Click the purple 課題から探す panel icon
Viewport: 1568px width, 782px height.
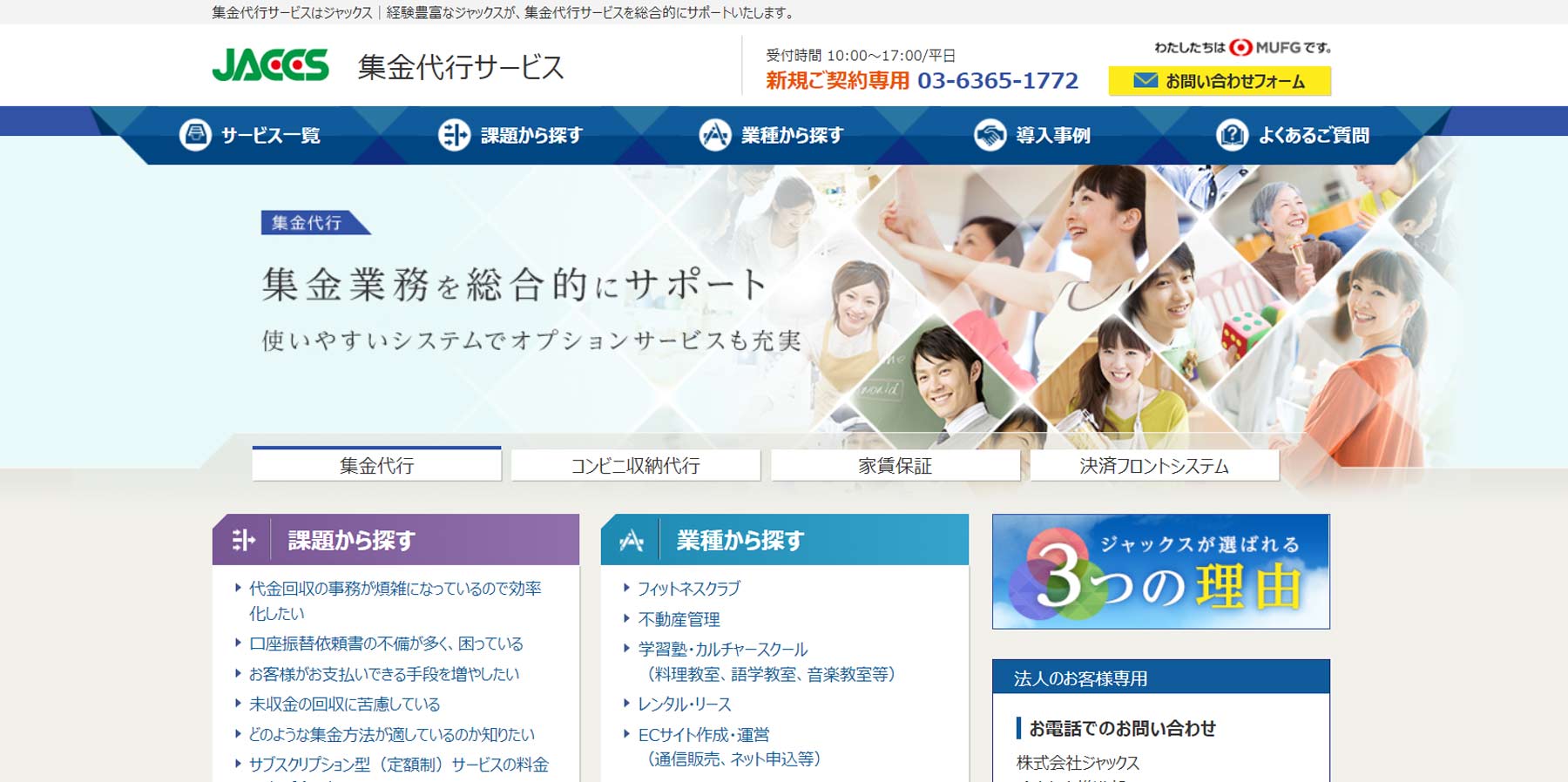point(243,541)
